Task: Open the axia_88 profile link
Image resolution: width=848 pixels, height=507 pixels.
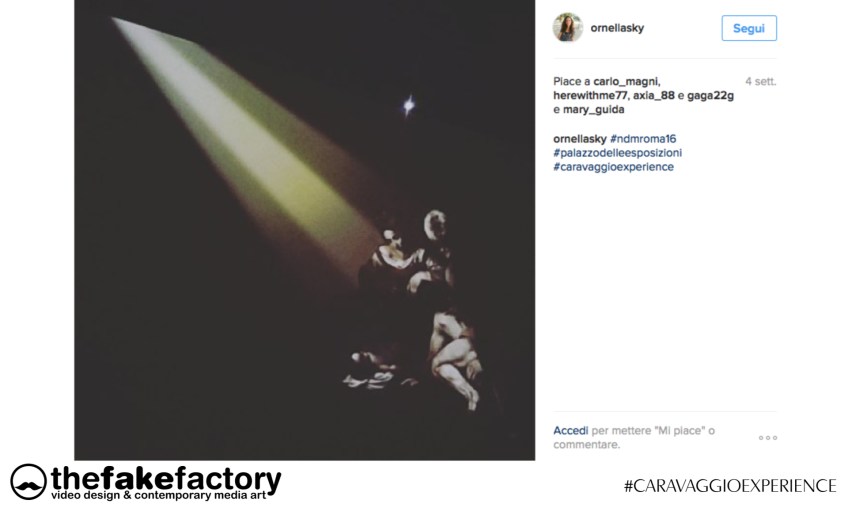Action: pyautogui.click(x=653, y=96)
